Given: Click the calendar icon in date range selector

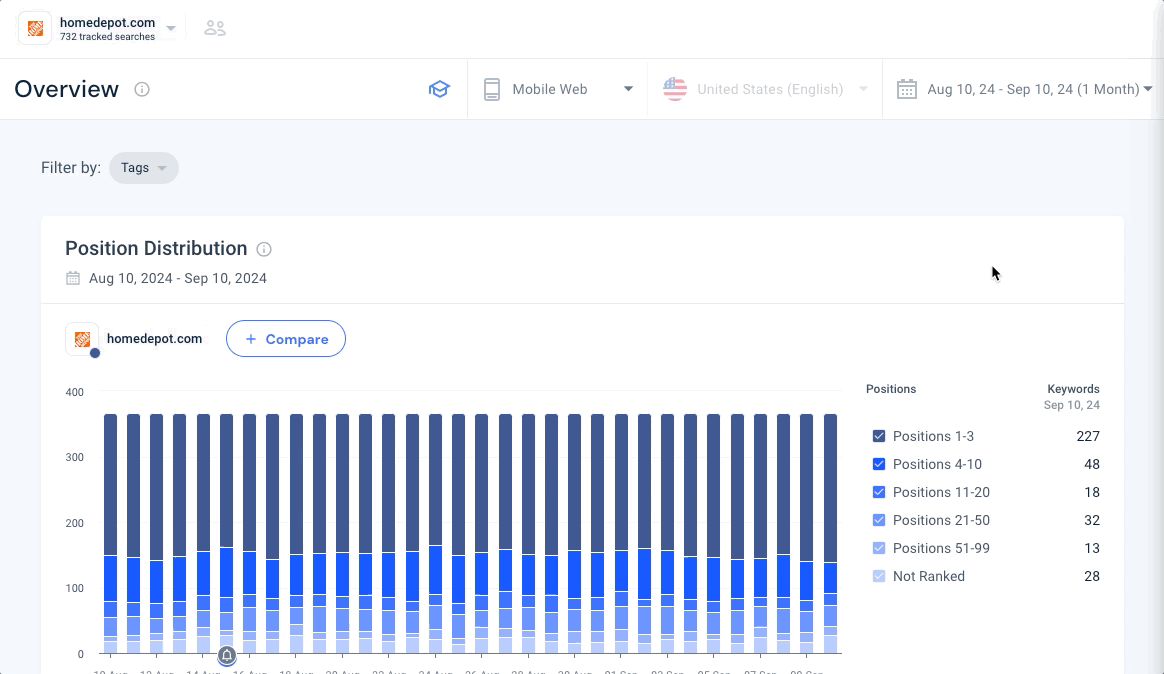Looking at the screenshot, I should click(906, 89).
